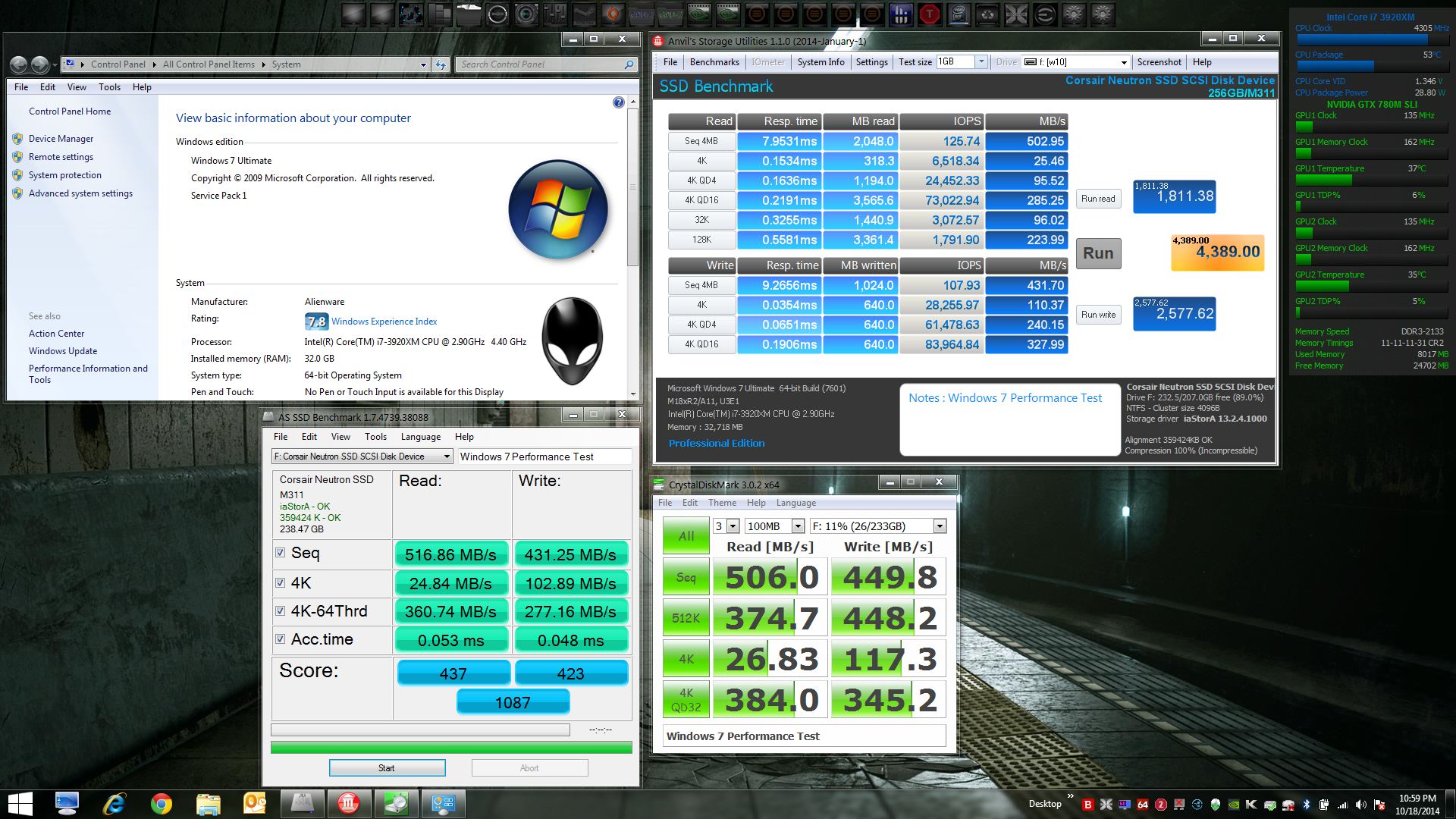
Task: Open System Info in Anvil's menu bar
Action: (821, 62)
